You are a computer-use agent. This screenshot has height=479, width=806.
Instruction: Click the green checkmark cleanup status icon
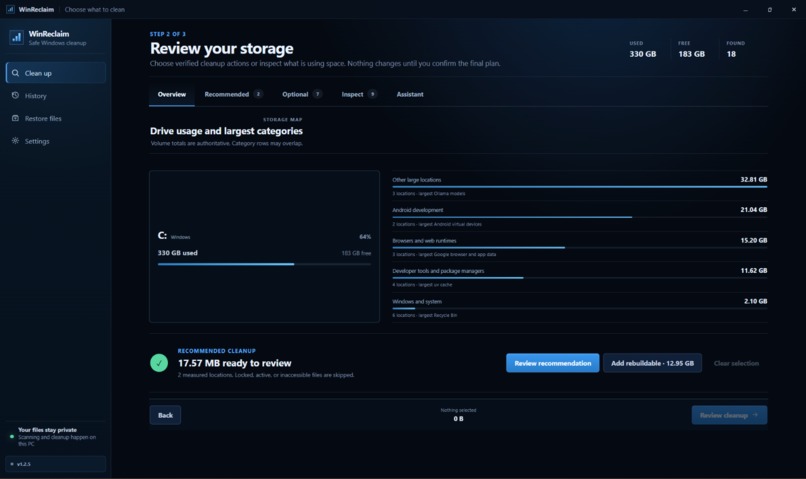(x=159, y=363)
